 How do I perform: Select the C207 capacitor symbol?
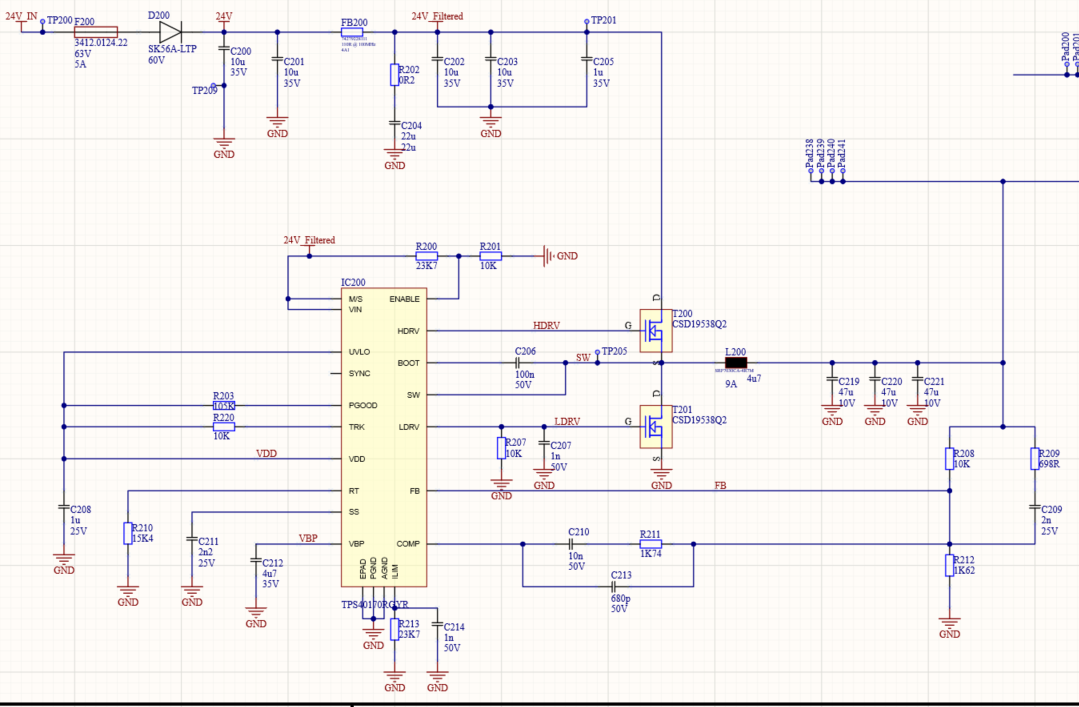click(x=544, y=443)
